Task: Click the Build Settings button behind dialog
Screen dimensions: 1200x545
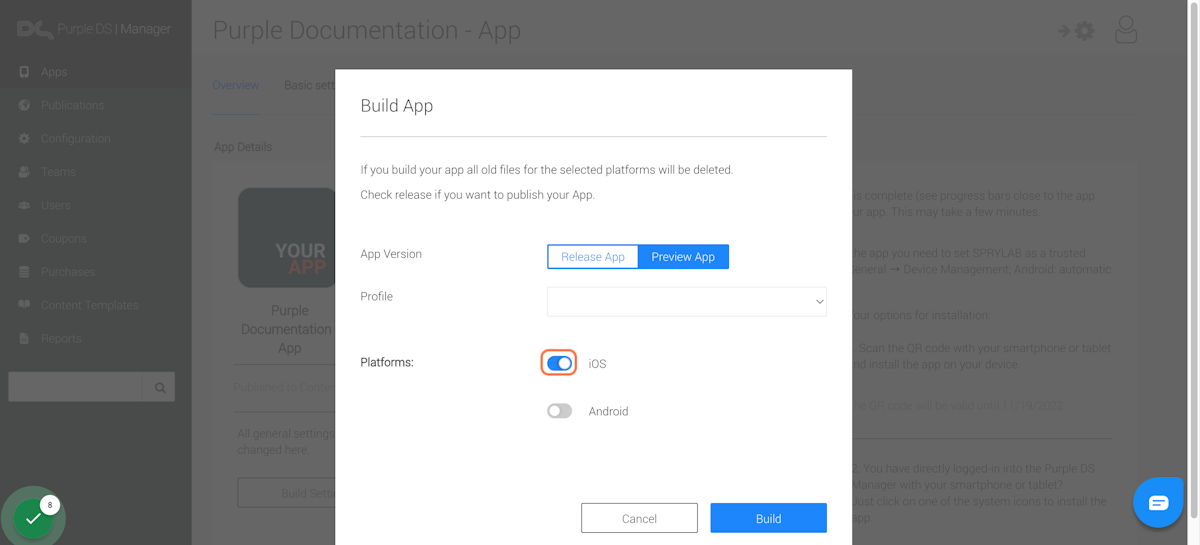Action: point(286,493)
